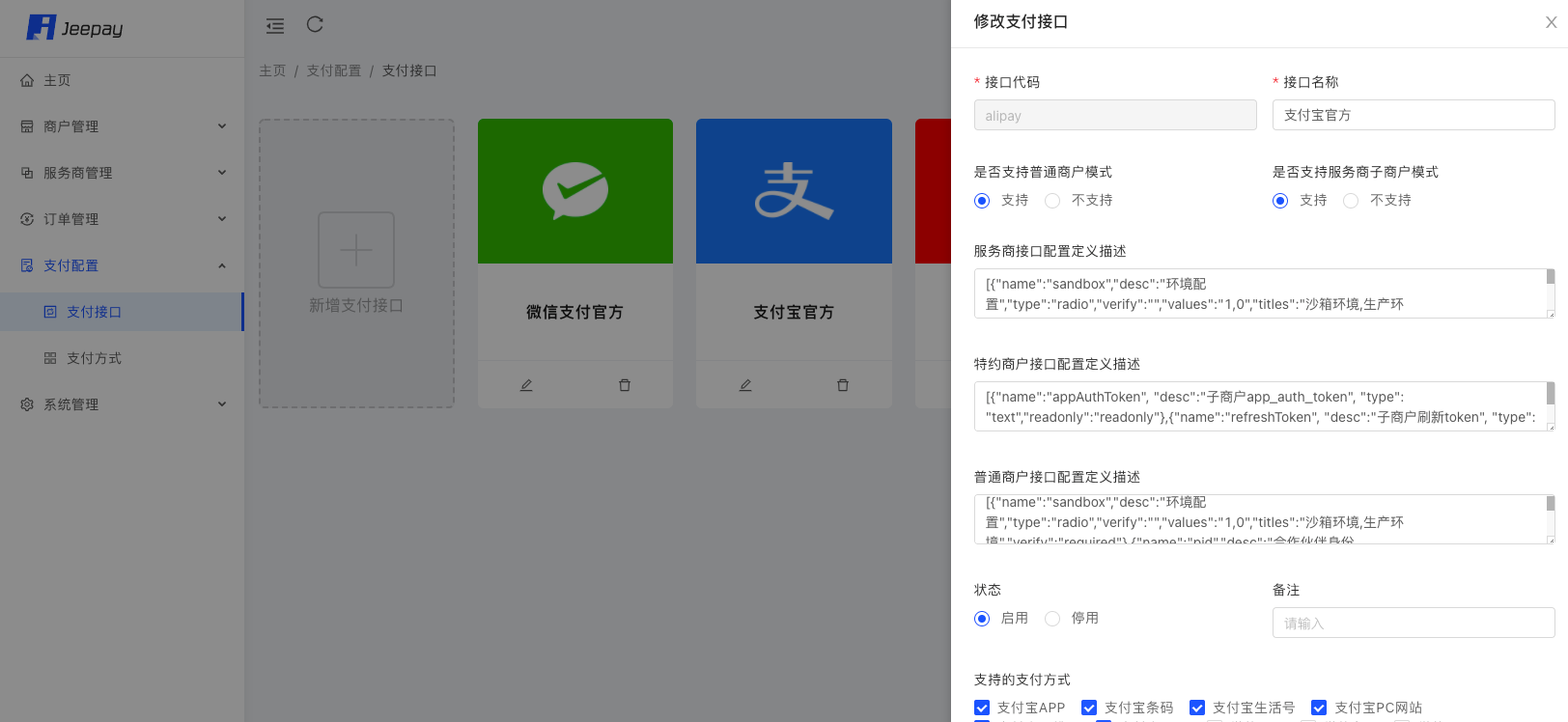
Task: Click 支付接口 breadcrumb text
Action: (x=409, y=70)
